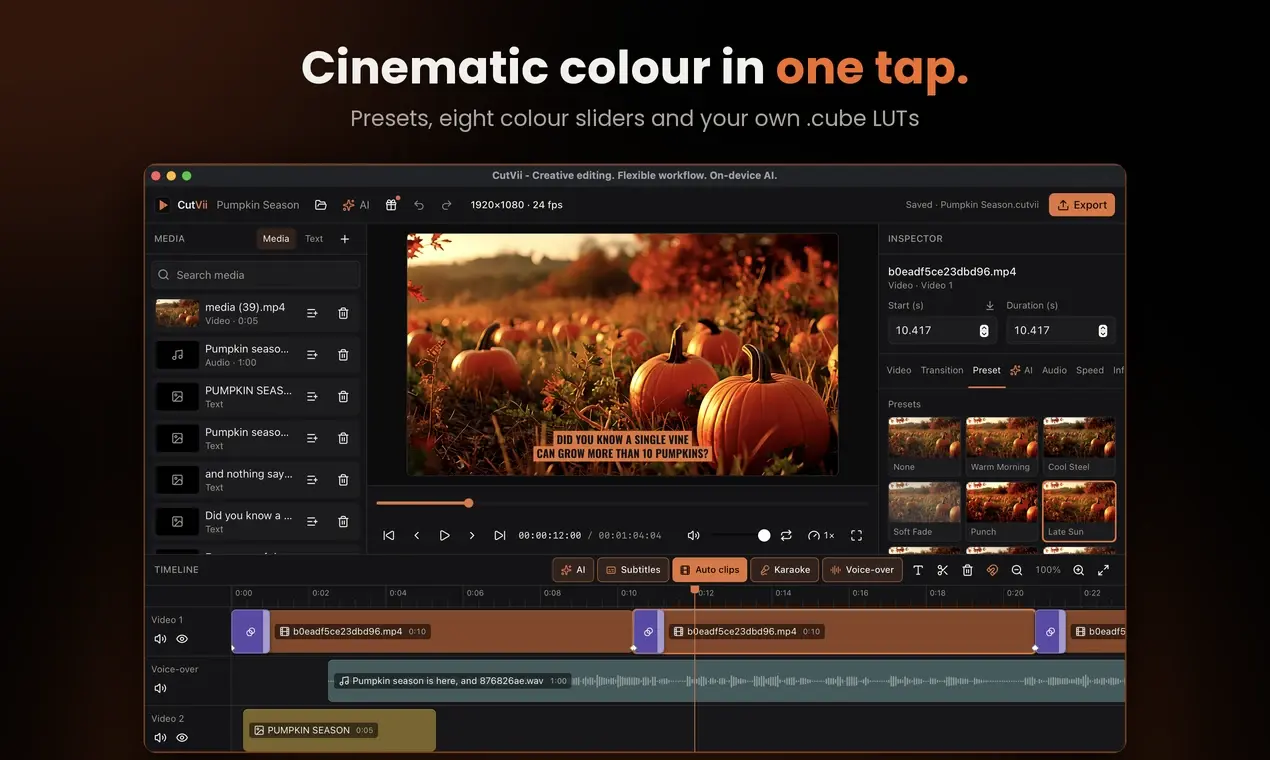Screen dimensions: 1270x760
Task: Open the AI inspector tab
Action: coord(1021,370)
